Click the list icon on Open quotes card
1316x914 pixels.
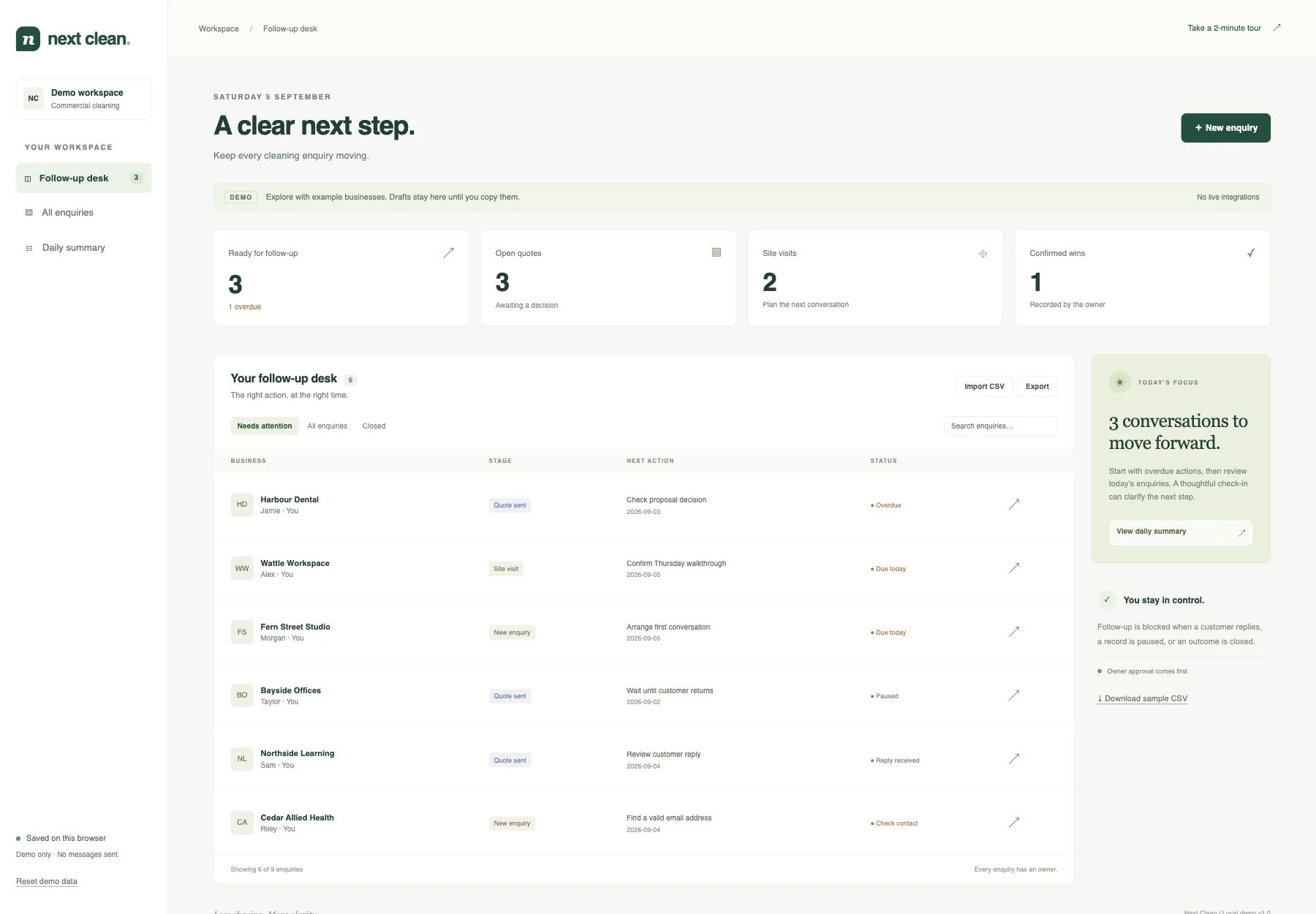pos(716,252)
